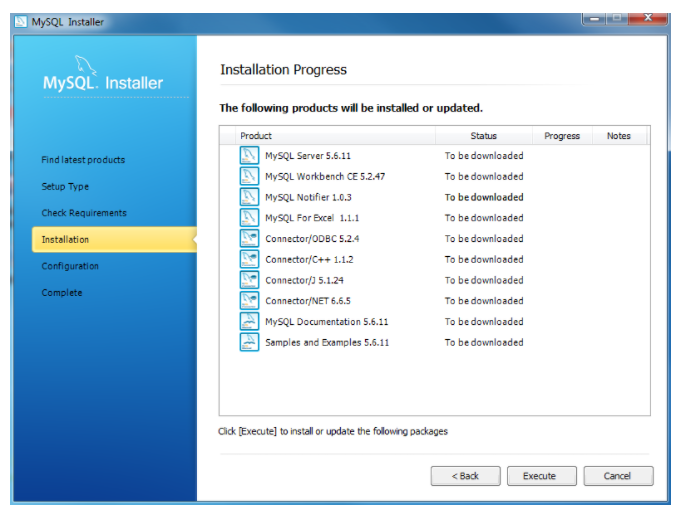This screenshot has height=515, width=687.
Task: Click the 'Click [Execute] to install' hint text
Action: [333, 431]
